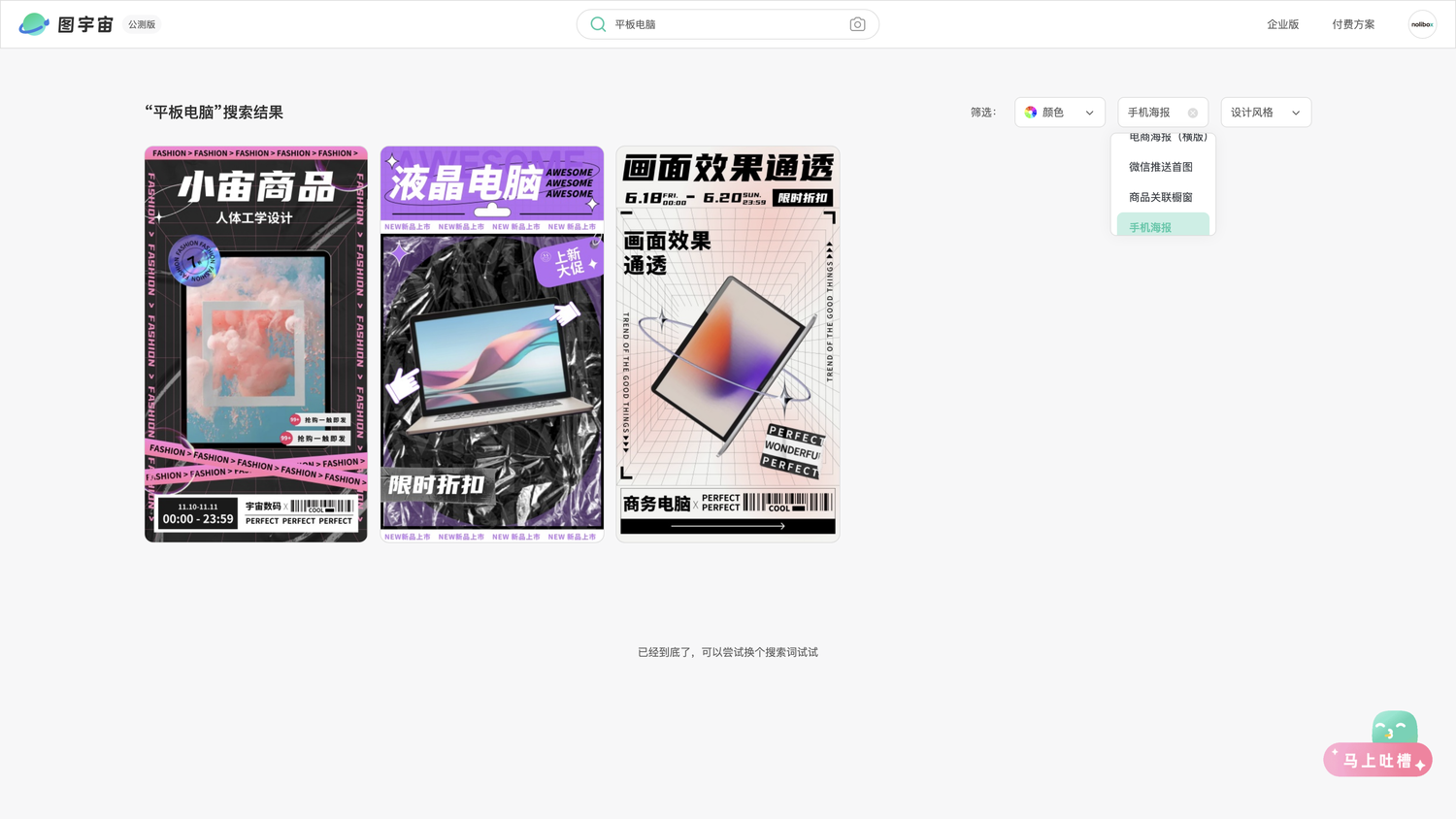Click the color wheel icon
Screen dimensions: 1456x819
tap(1031, 113)
